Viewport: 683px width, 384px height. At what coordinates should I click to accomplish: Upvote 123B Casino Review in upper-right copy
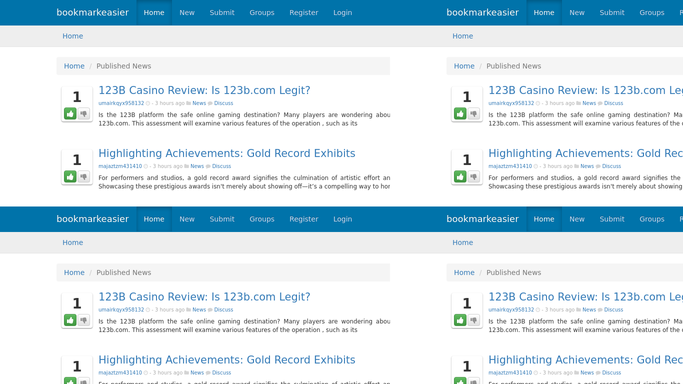click(x=460, y=114)
